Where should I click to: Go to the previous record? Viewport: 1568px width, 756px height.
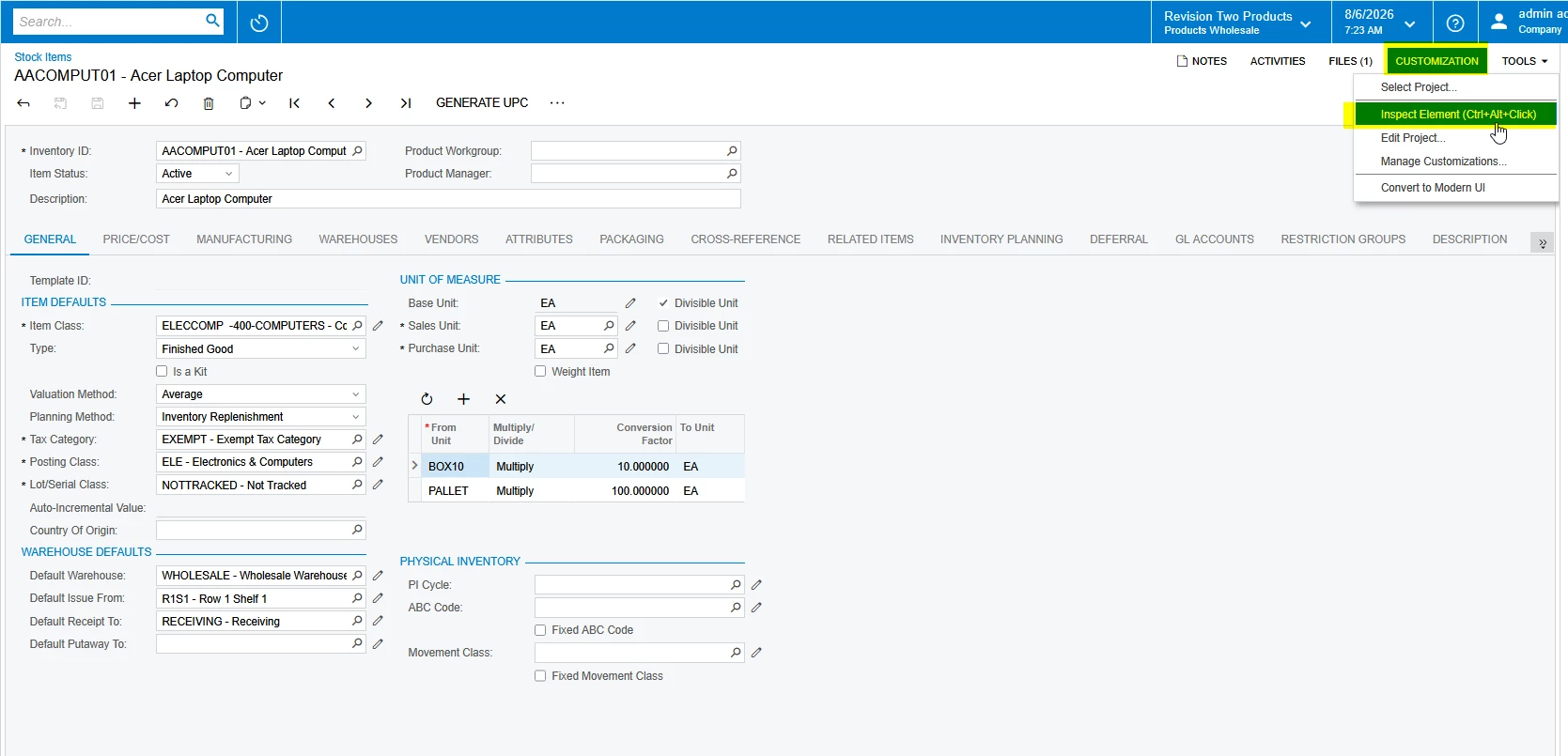pos(332,103)
